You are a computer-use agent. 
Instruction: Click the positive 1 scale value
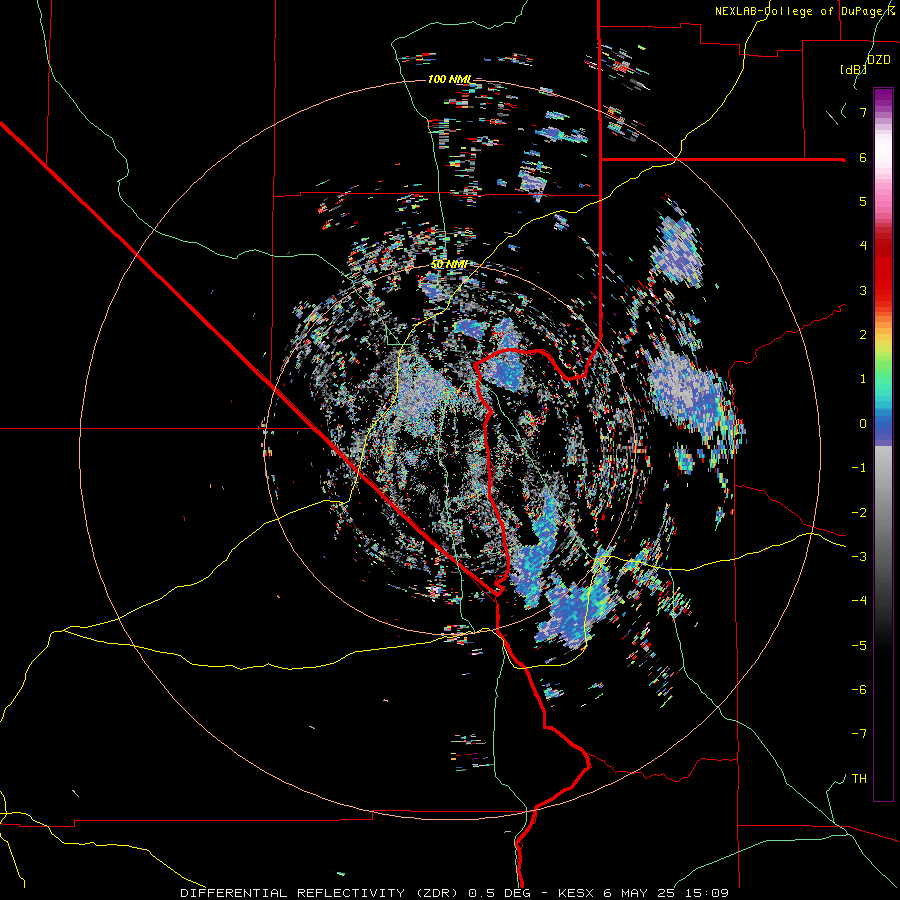tap(863, 379)
